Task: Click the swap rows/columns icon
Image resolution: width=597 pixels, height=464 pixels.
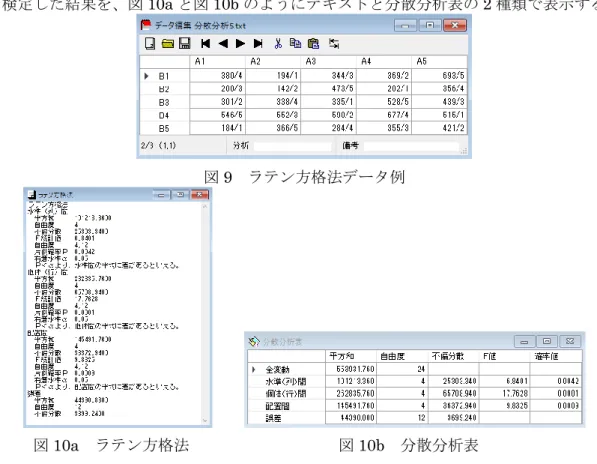Action: click(x=334, y=43)
